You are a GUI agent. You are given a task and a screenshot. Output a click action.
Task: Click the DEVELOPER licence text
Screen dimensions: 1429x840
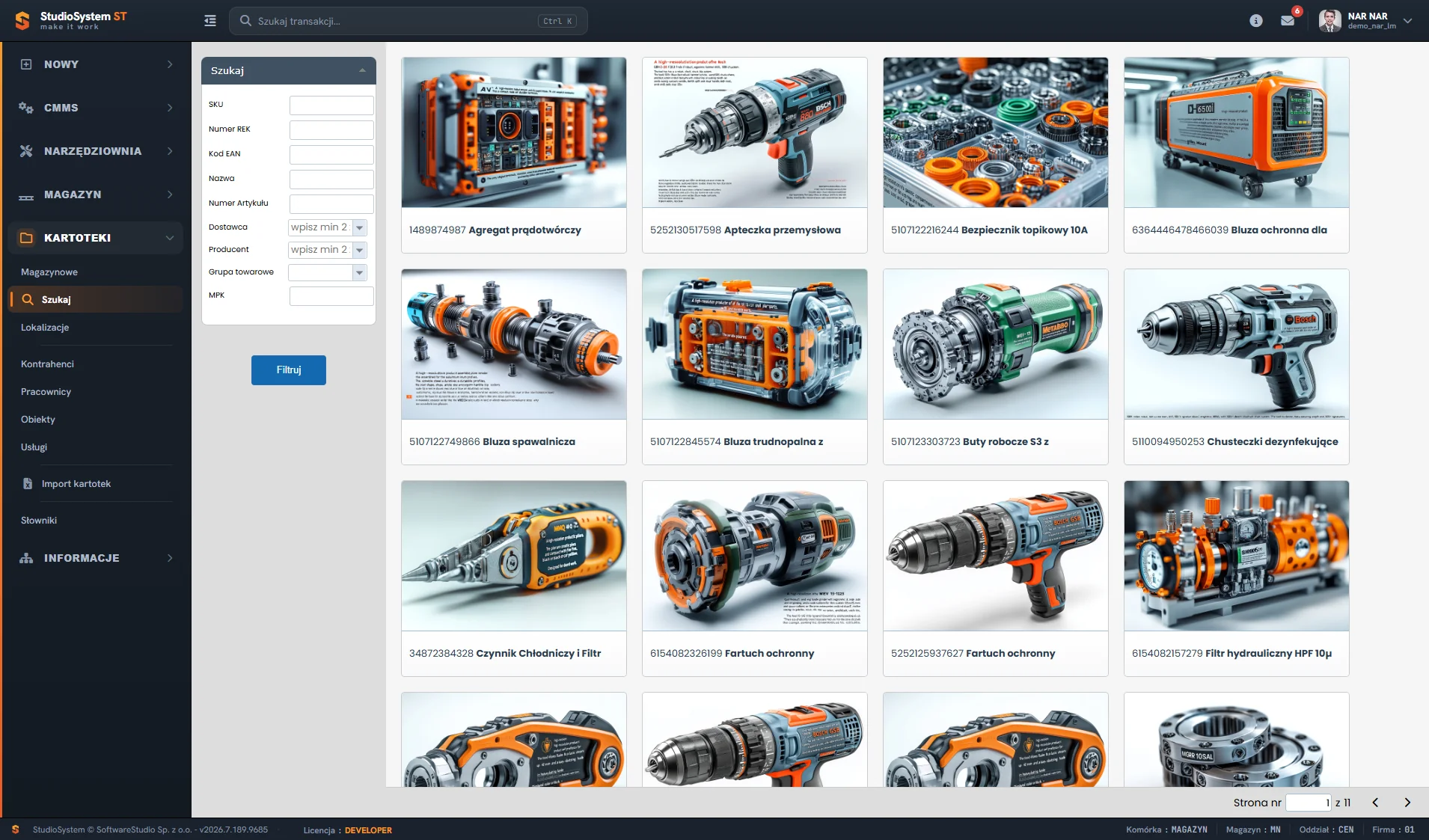[368, 830]
